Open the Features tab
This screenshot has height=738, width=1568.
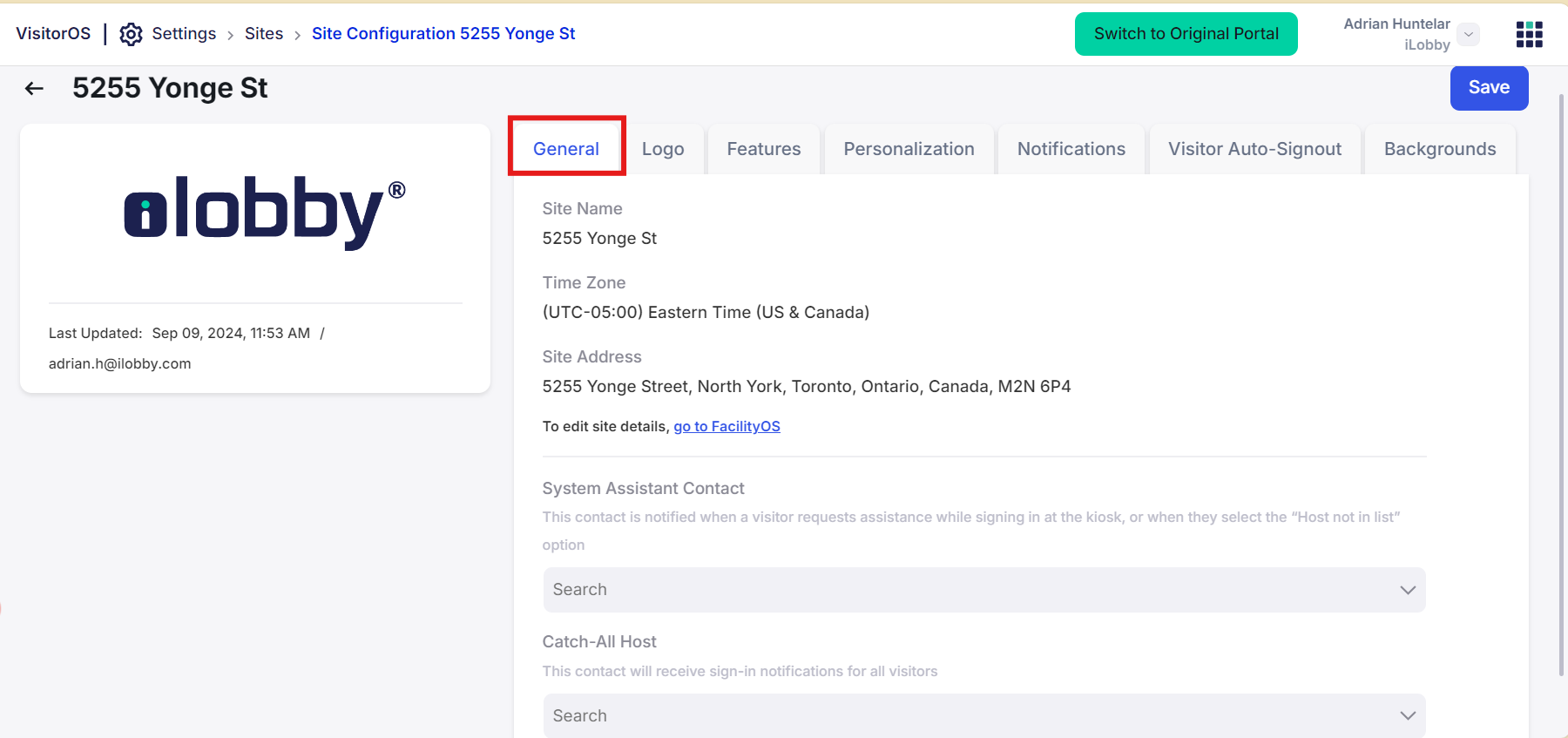point(764,149)
